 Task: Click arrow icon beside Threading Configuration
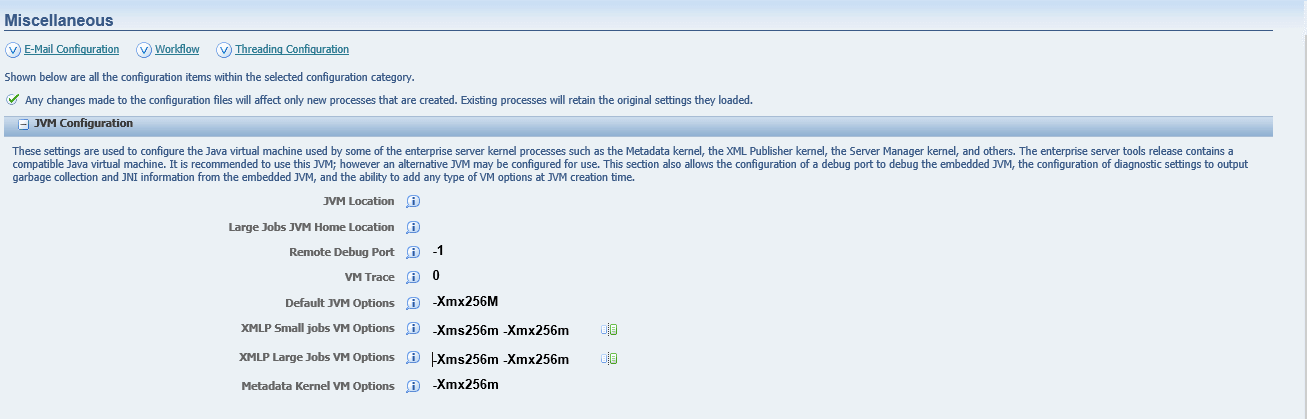coord(223,50)
